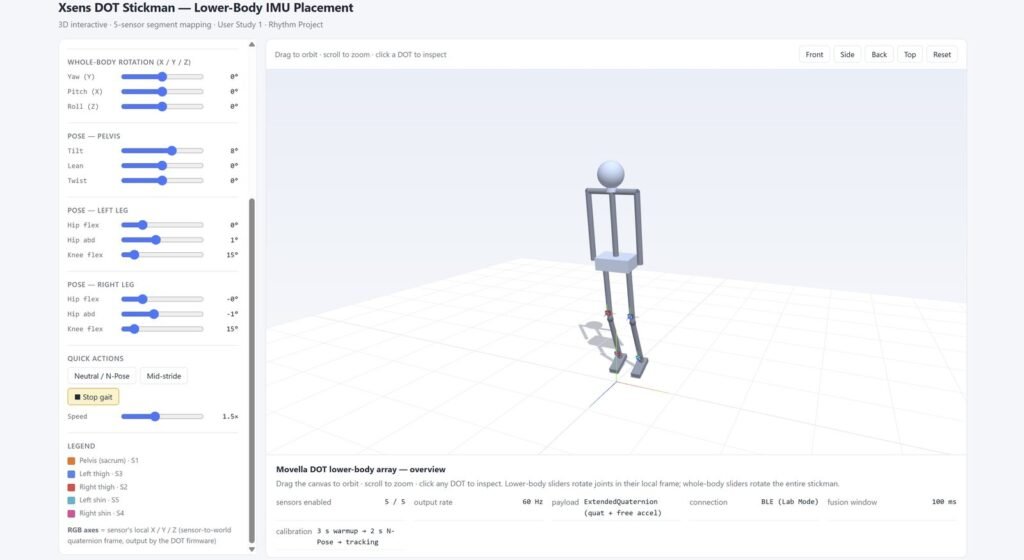
Task: Click the 'QUICK ACTIONS' section header
Action: coord(95,358)
